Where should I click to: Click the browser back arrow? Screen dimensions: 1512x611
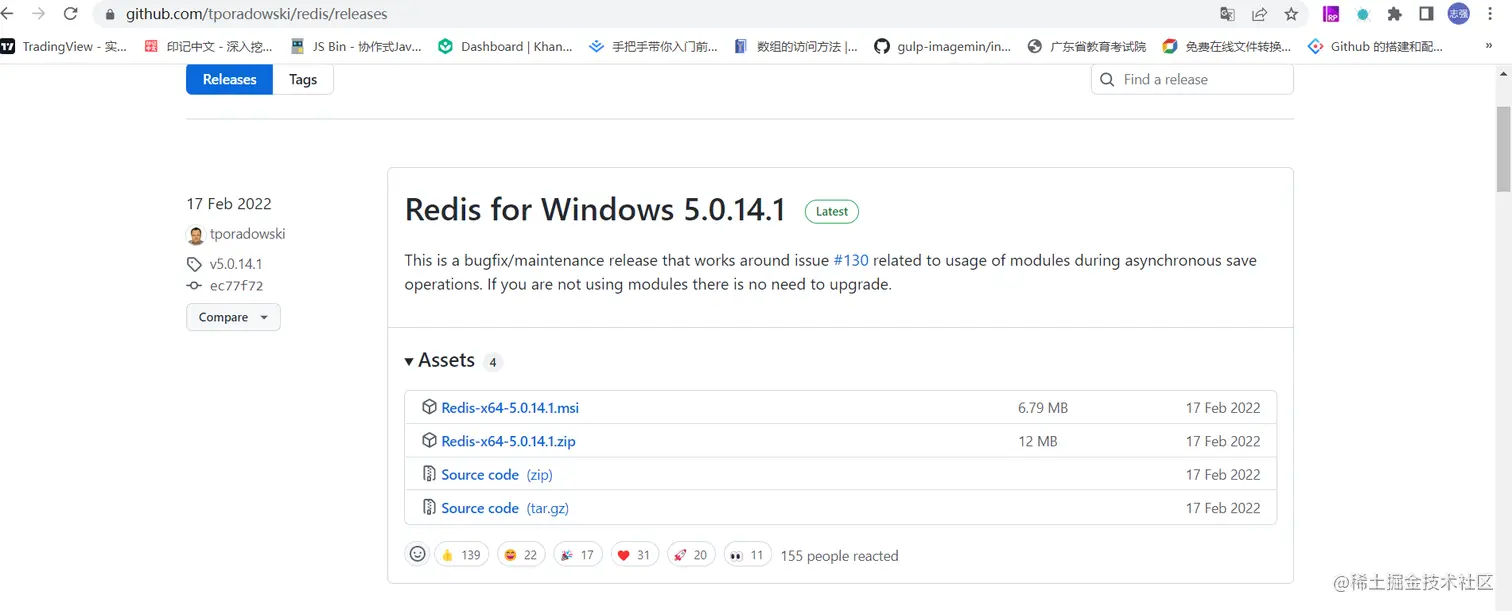click(8, 14)
